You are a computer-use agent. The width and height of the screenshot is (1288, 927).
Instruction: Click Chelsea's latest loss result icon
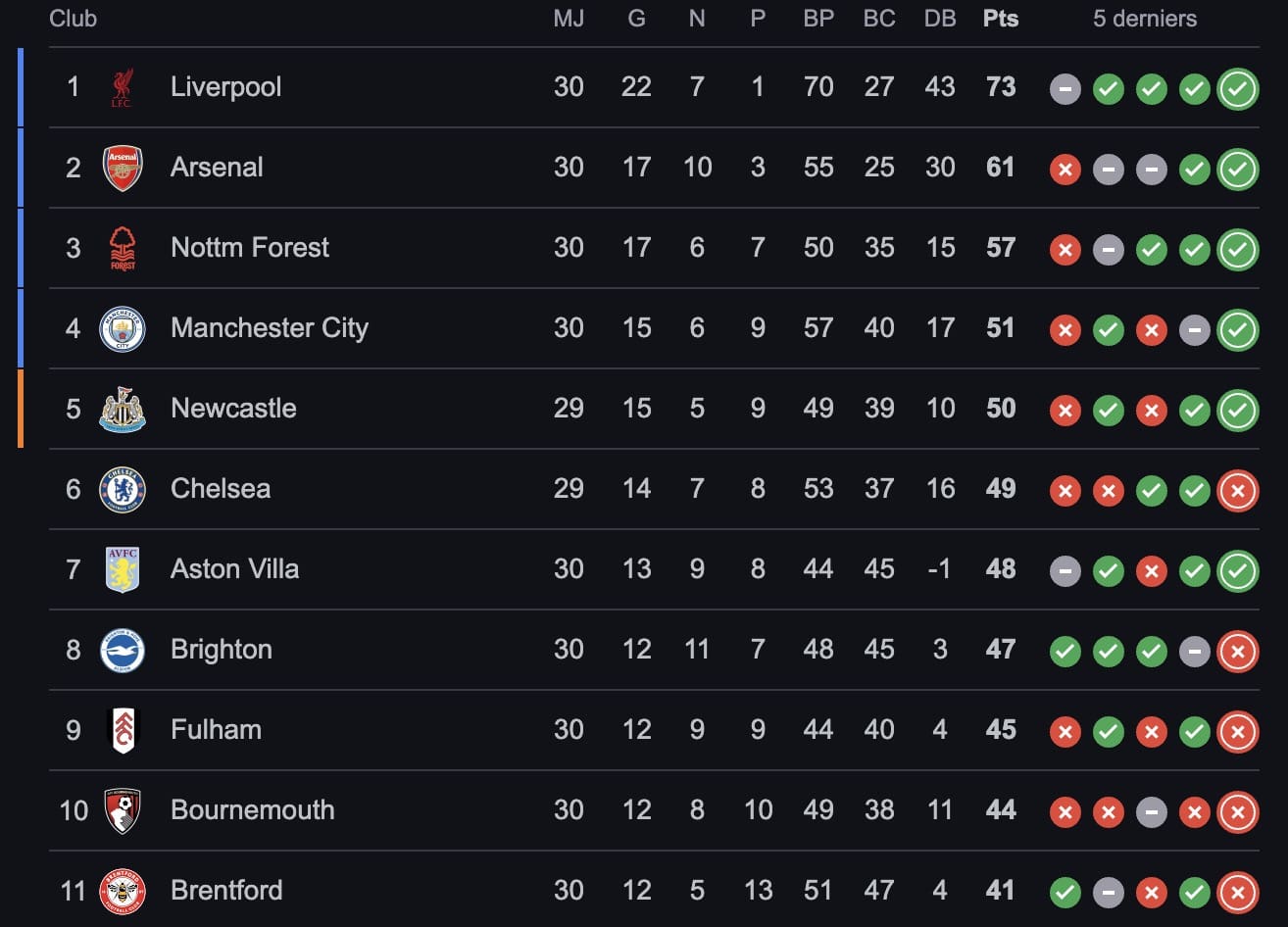tap(1237, 491)
